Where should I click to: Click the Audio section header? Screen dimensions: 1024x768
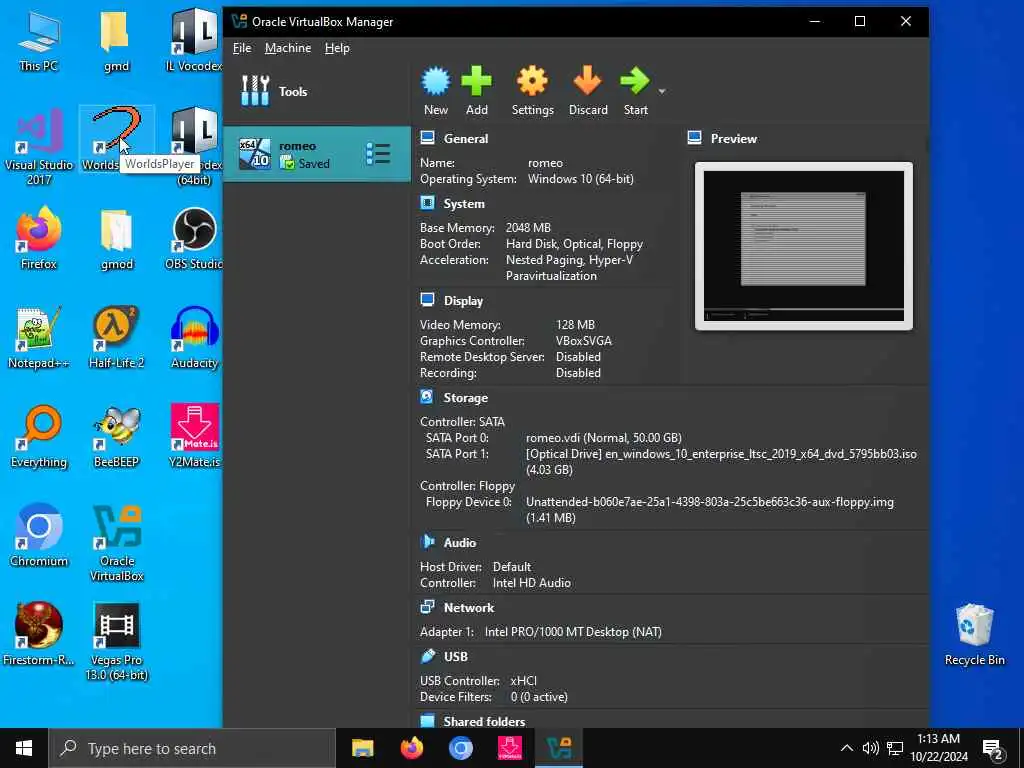click(460, 543)
